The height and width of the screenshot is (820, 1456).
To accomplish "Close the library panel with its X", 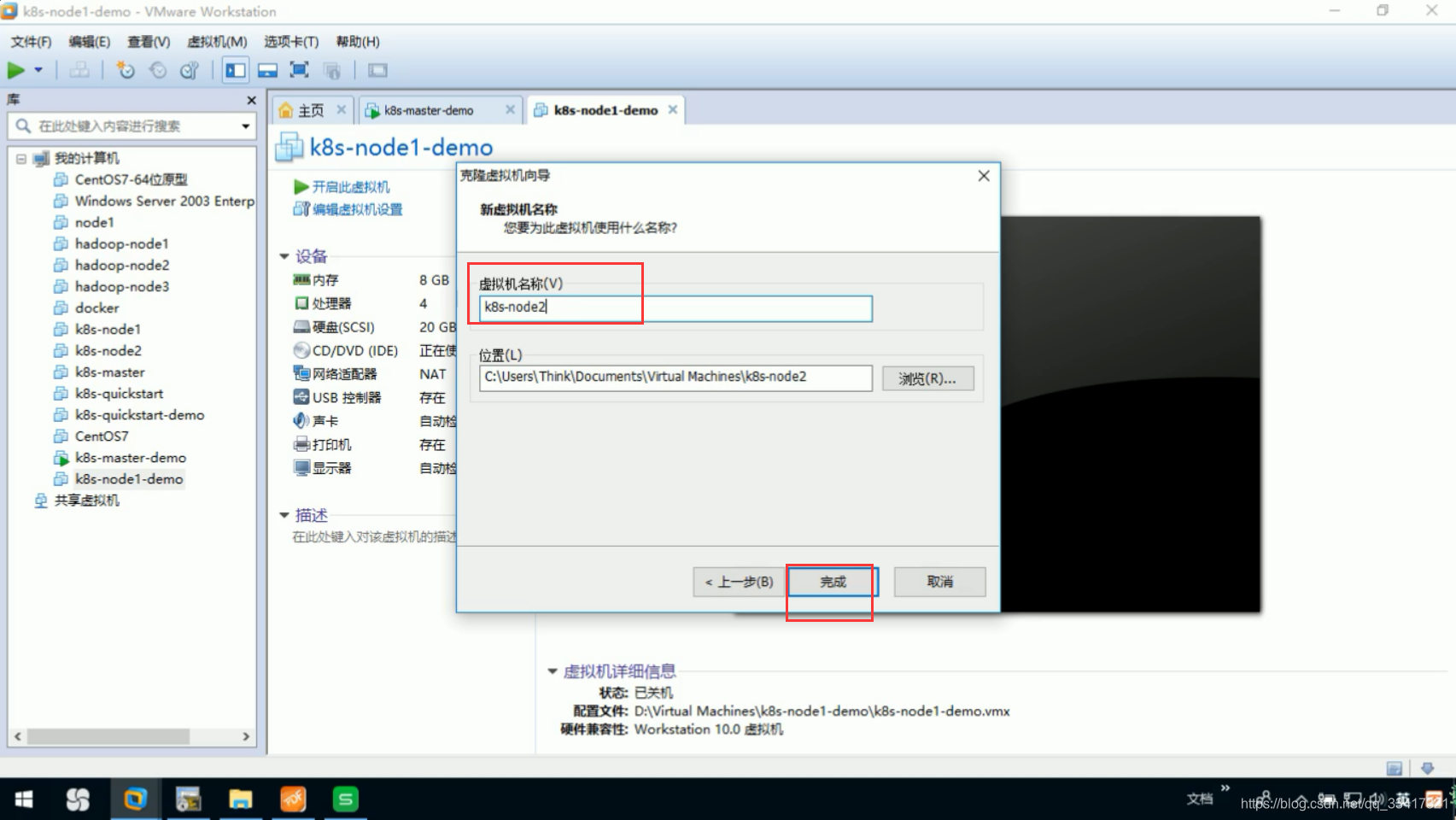I will pyautogui.click(x=251, y=100).
